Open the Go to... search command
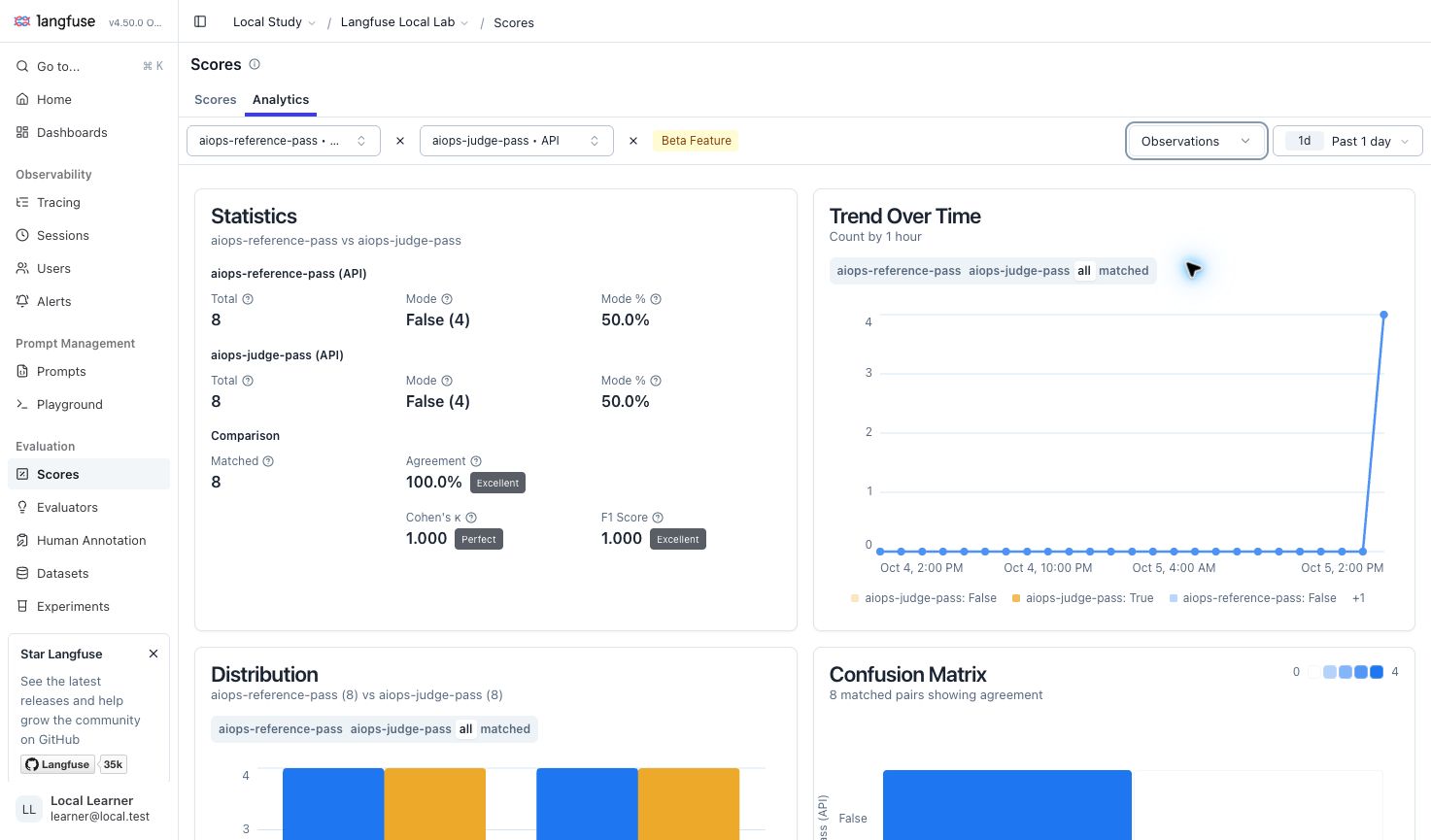This screenshot has width=1431, height=840. pos(89,66)
